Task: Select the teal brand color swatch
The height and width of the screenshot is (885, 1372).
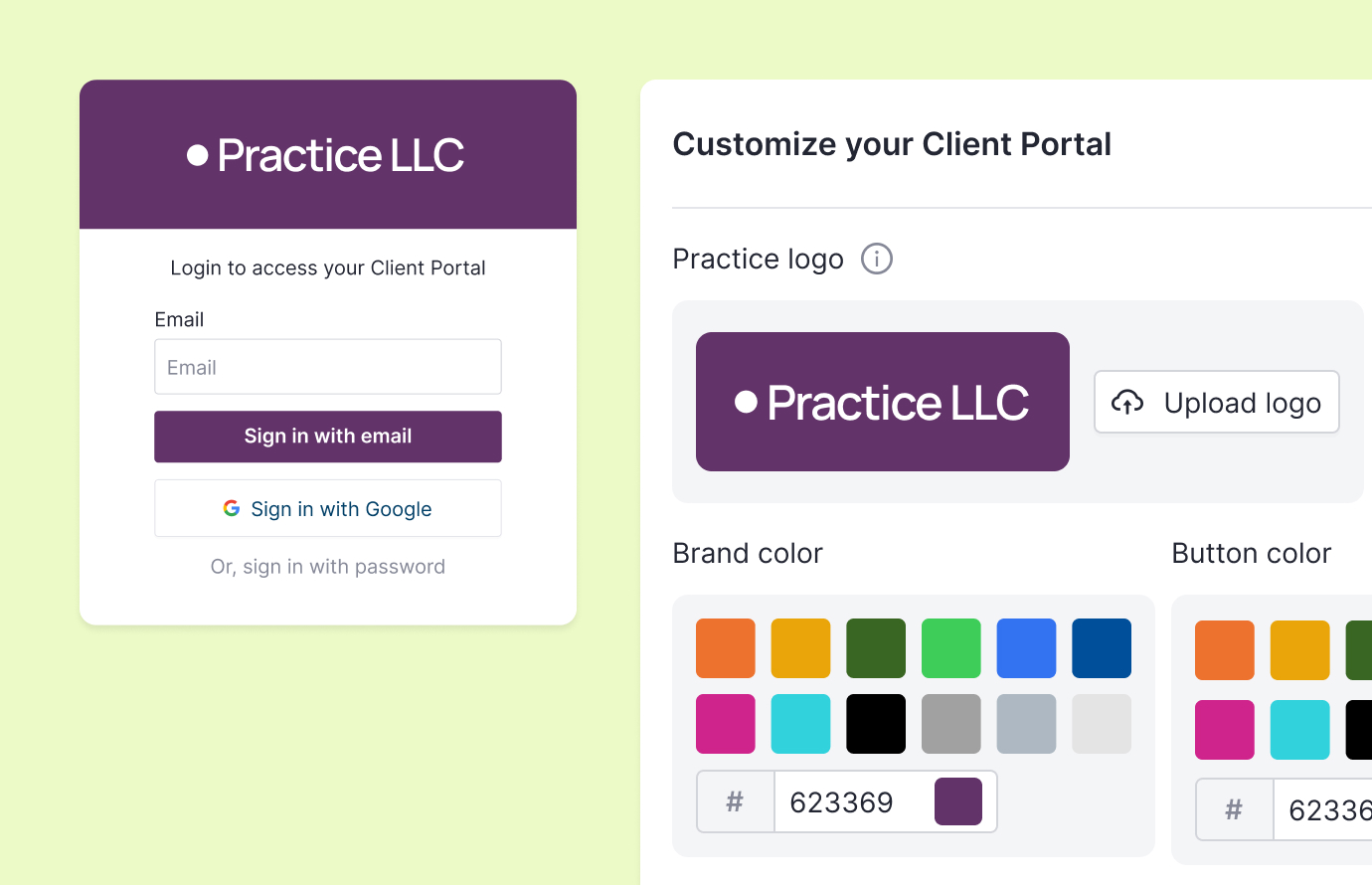Action: point(800,723)
